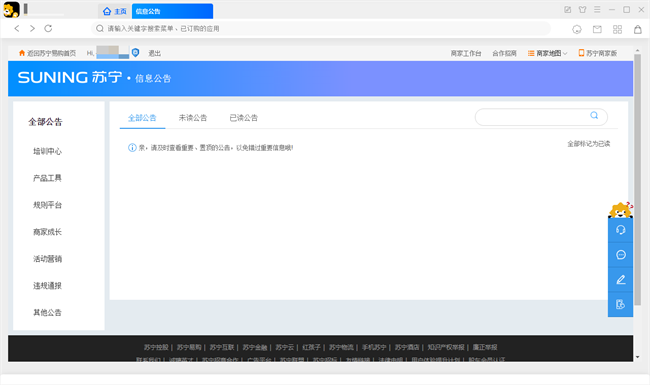
Task: Open 手机苏宁 footer link
Action: [x=374, y=347]
